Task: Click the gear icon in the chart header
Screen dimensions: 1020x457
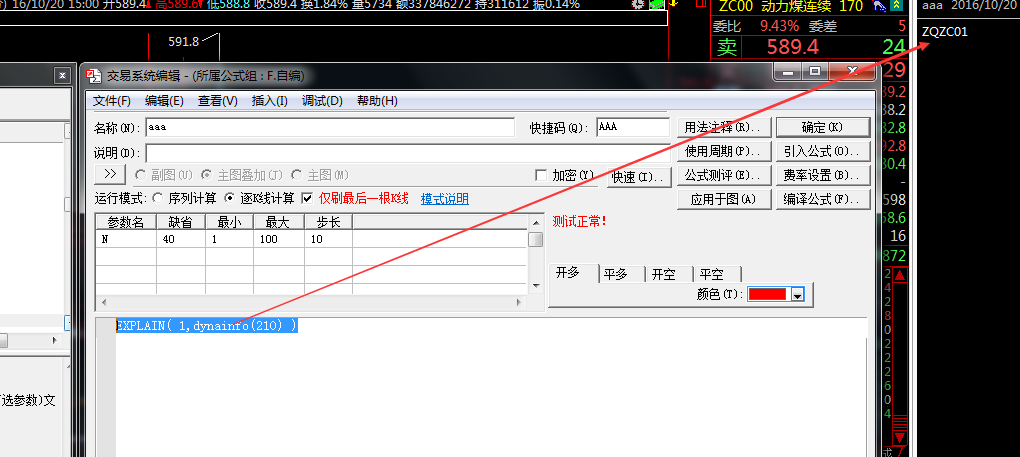Action: point(638,4)
